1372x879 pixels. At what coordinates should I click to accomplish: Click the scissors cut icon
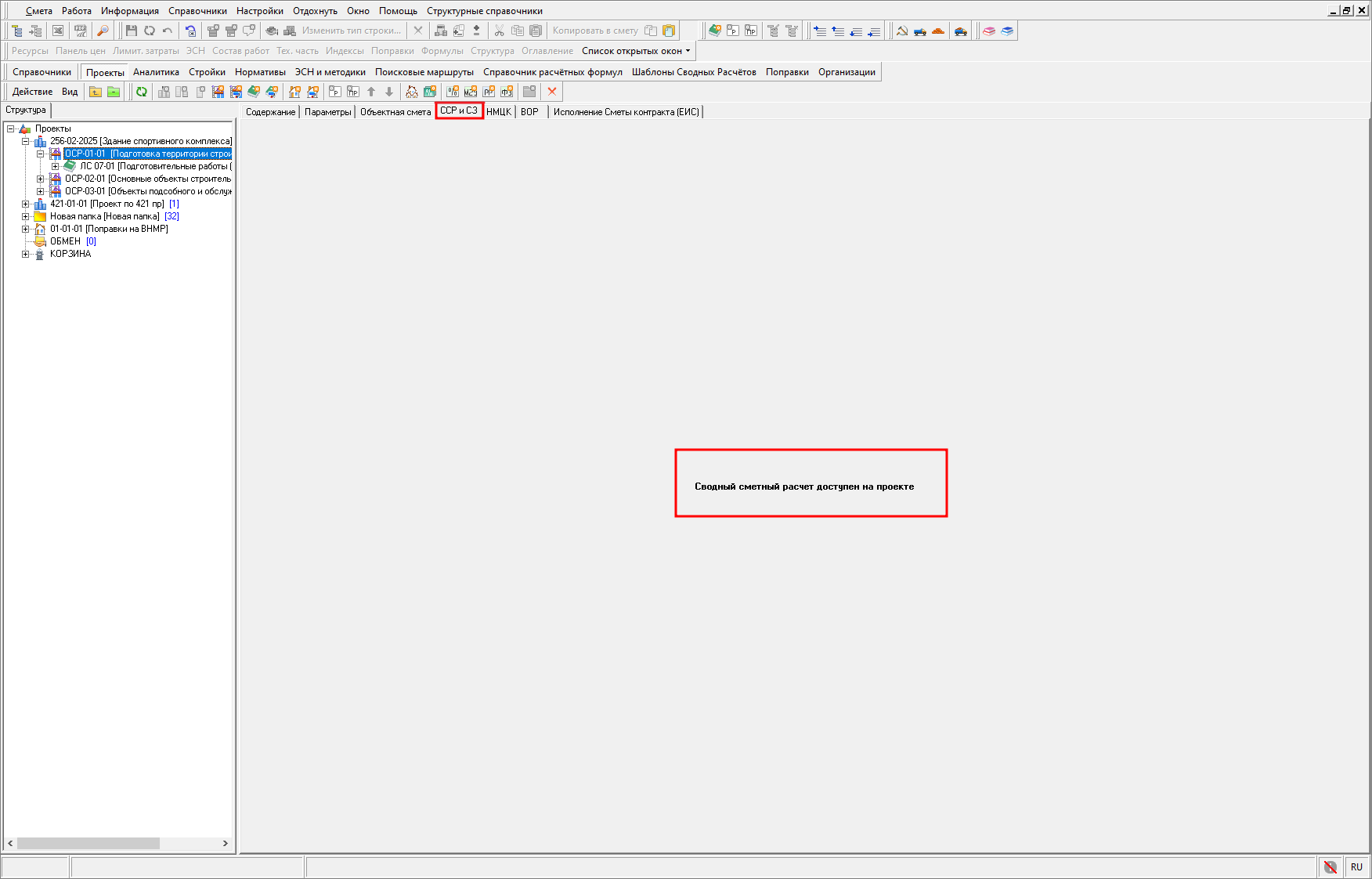click(499, 31)
